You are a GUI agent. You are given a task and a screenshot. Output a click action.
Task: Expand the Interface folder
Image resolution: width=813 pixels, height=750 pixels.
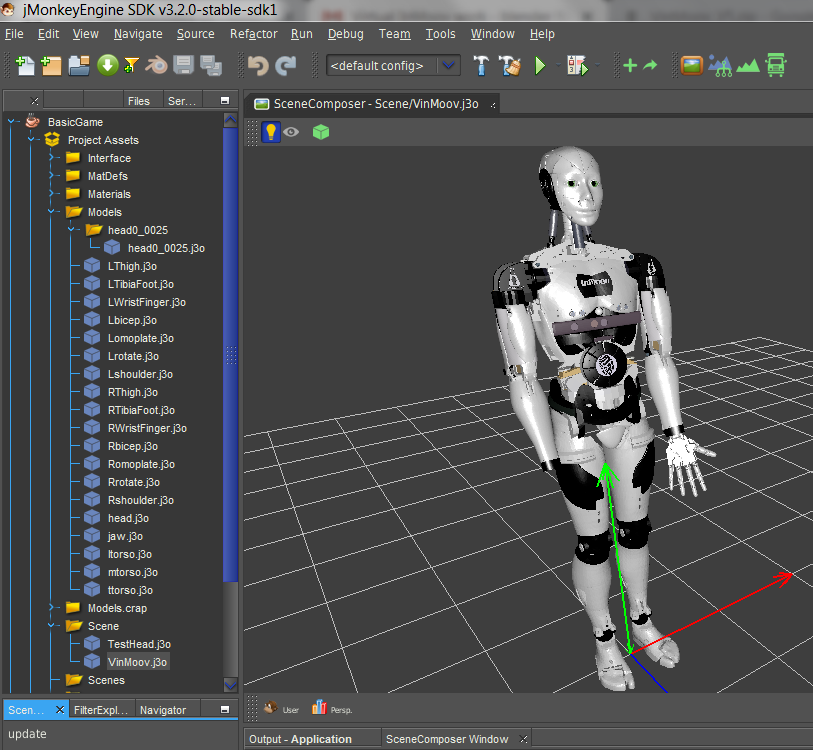coord(52,157)
